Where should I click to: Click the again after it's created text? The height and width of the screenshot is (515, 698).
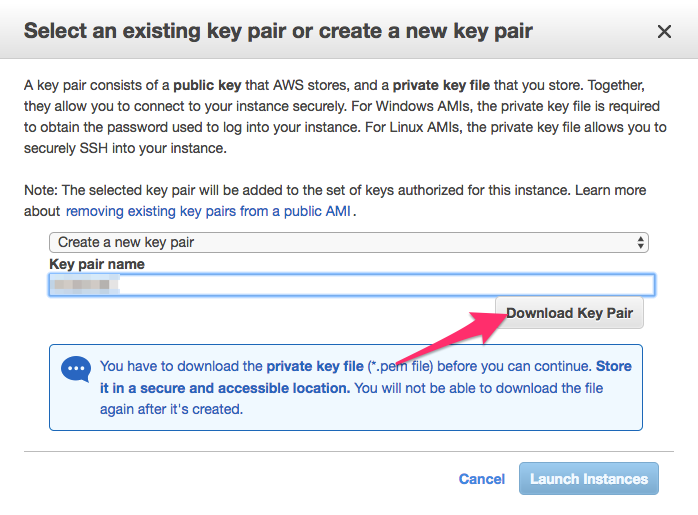coord(171,410)
